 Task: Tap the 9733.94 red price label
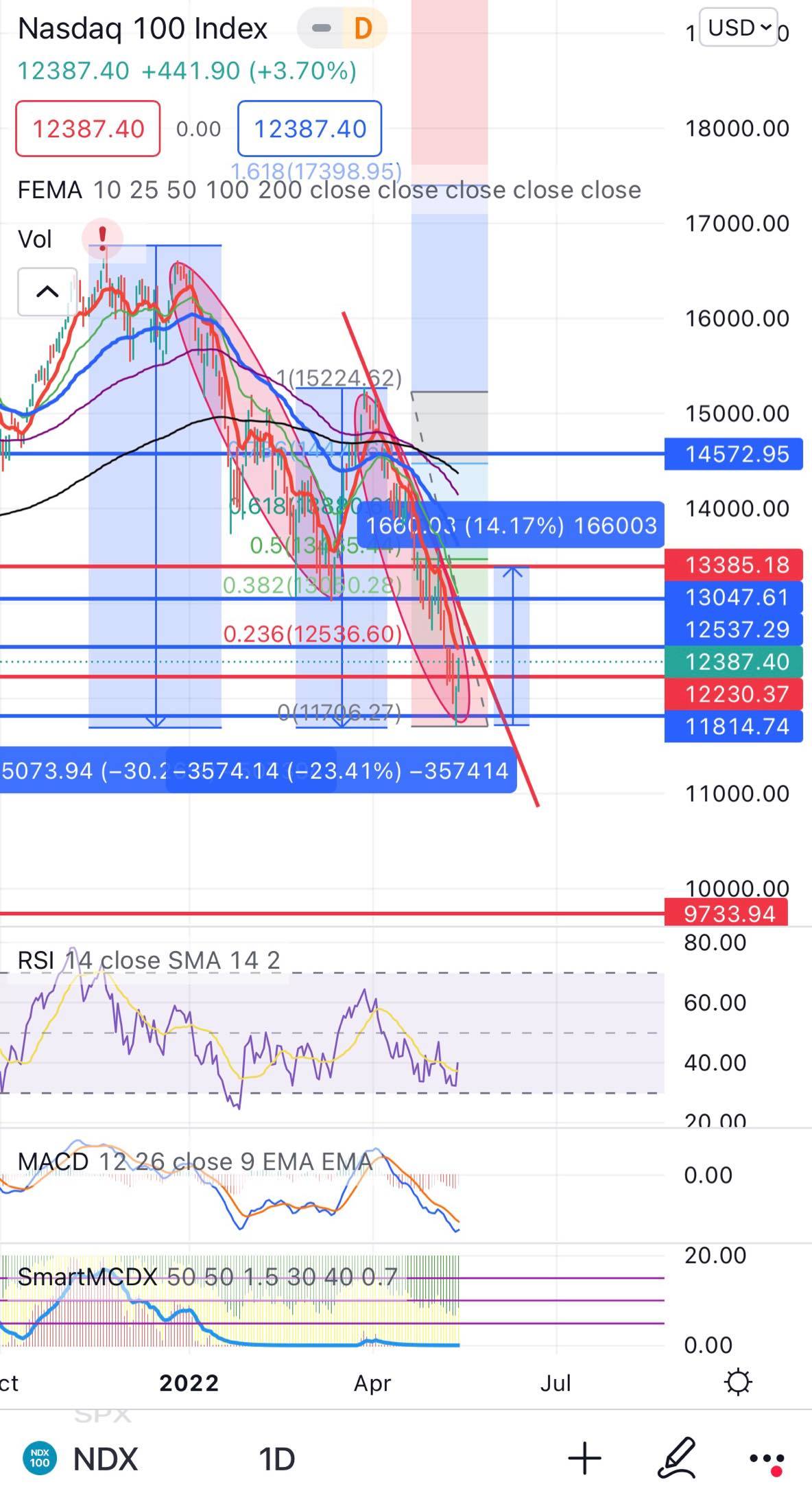click(727, 914)
